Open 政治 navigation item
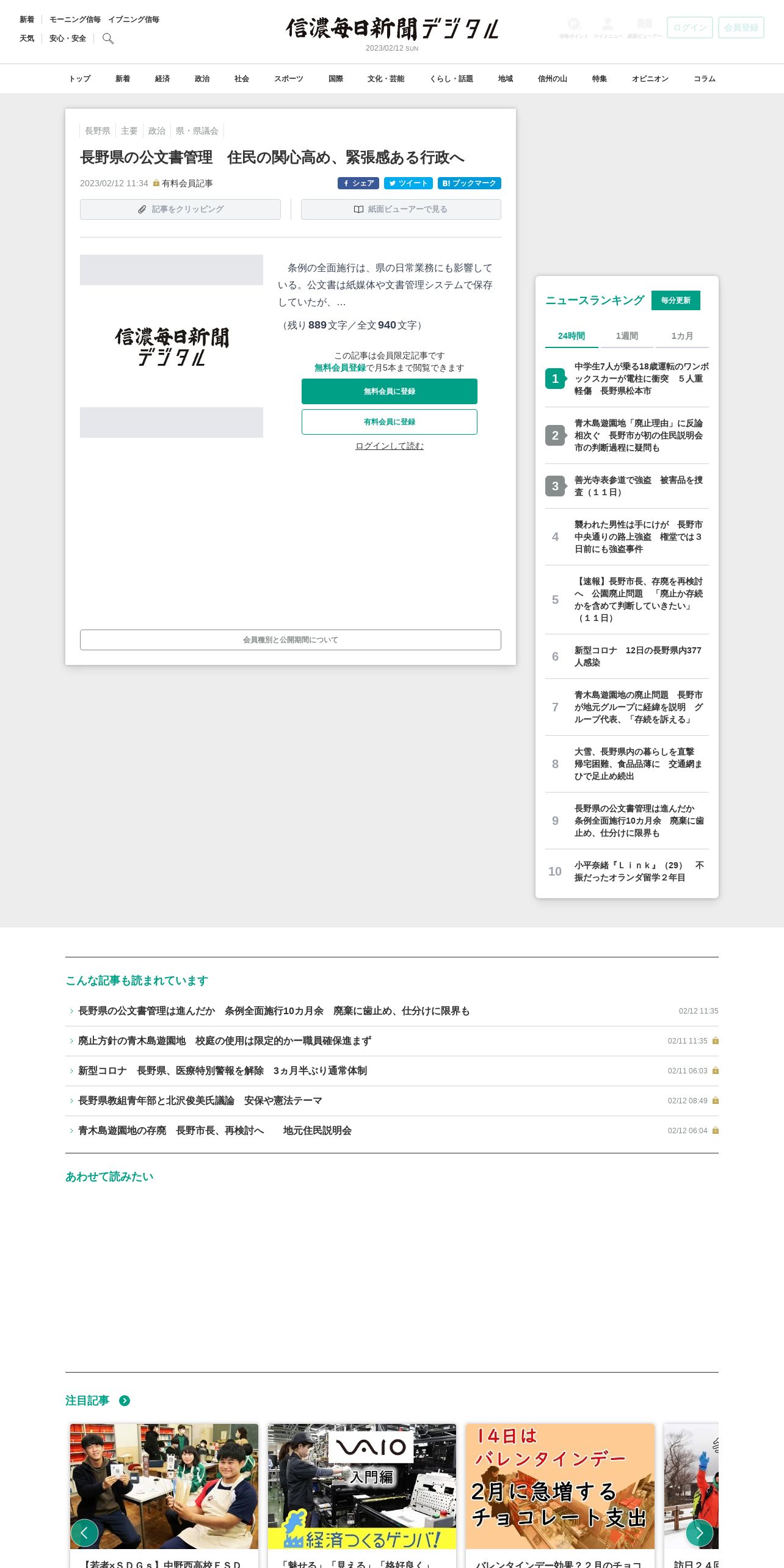784x1568 pixels. 202,79
